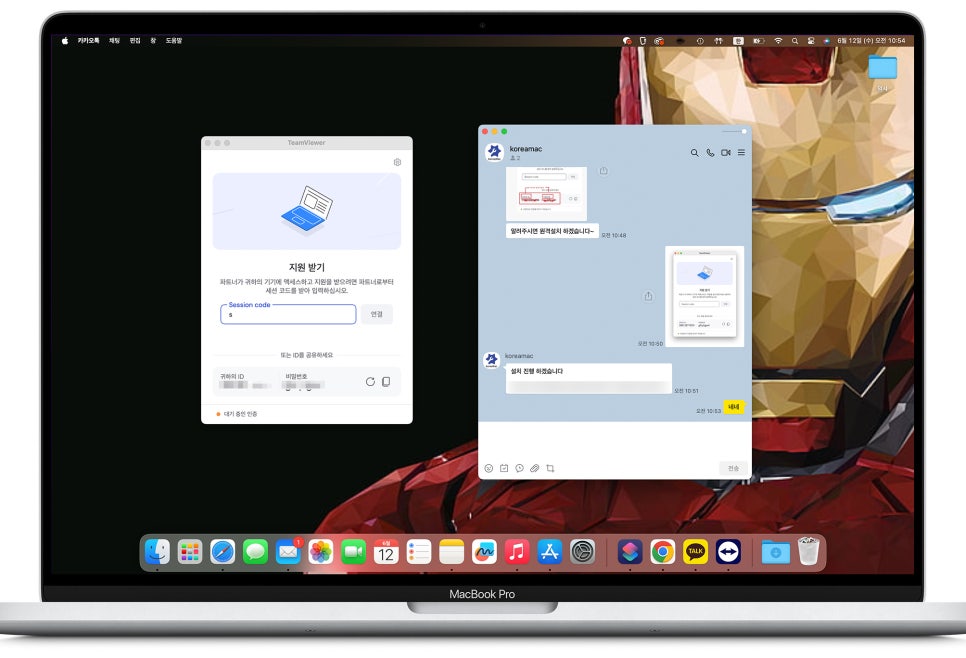Open Photos from the Dock
The height and width of the screenshot is (658, 966).
coord(320,552)
